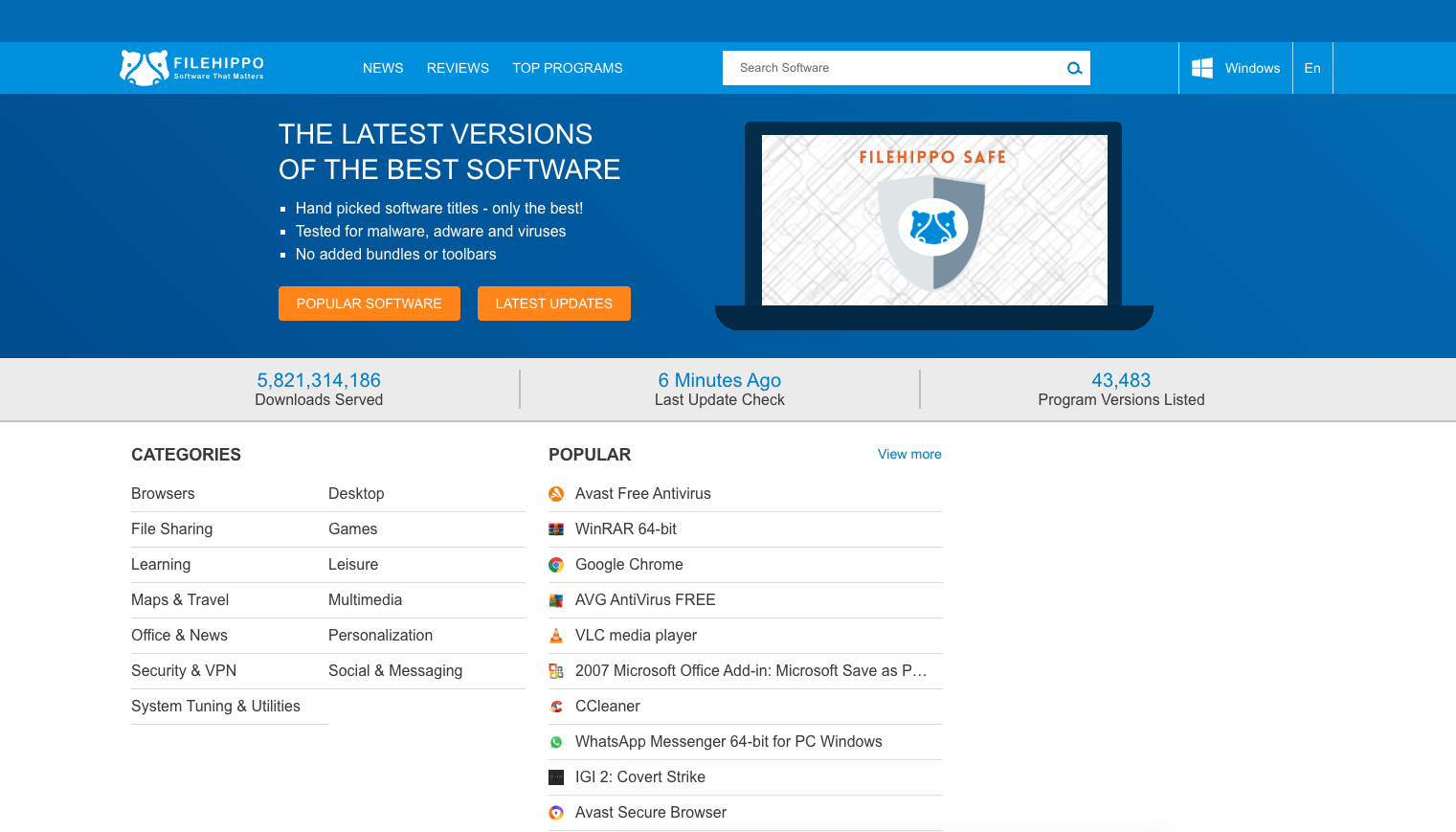Open the System Tuning & Utilities category
The height and width of the screenshot is (832, 1456).
click(x=215, y=707)
